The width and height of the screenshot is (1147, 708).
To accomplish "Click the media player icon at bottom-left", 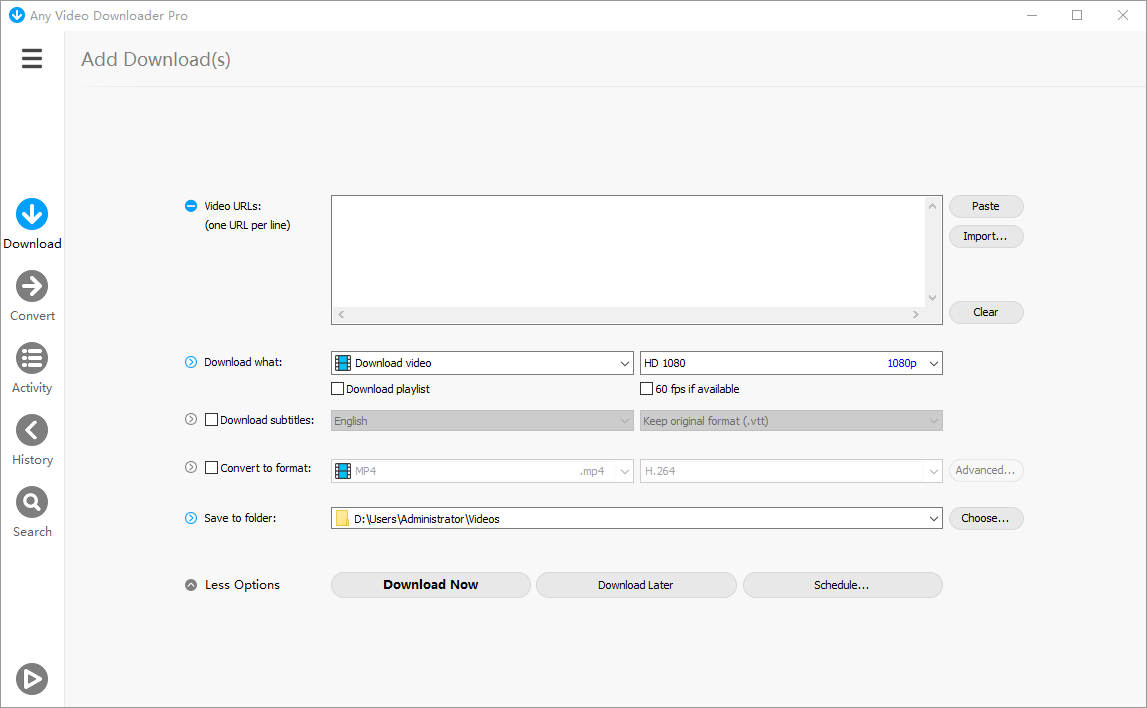I will [x=32, y=679].
